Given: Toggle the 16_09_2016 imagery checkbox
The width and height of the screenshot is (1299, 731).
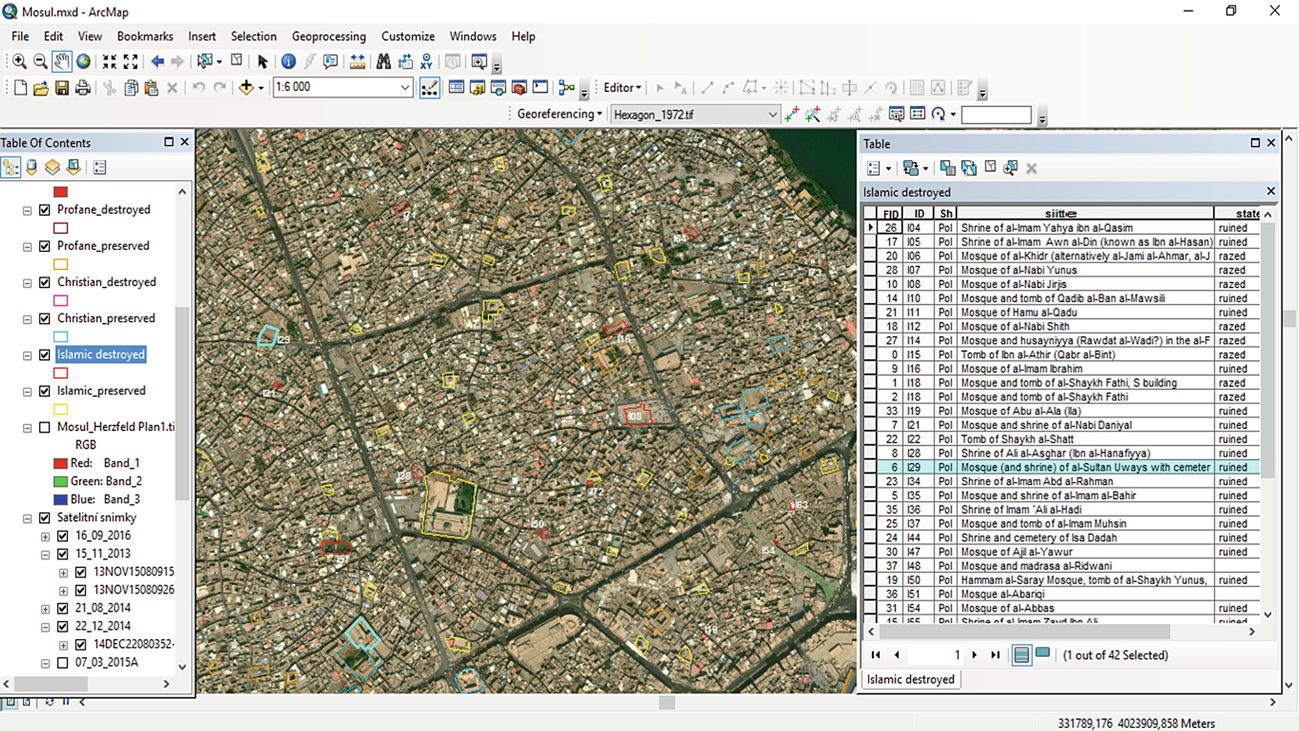Looking at the screenshot, I should pos(63,536).
